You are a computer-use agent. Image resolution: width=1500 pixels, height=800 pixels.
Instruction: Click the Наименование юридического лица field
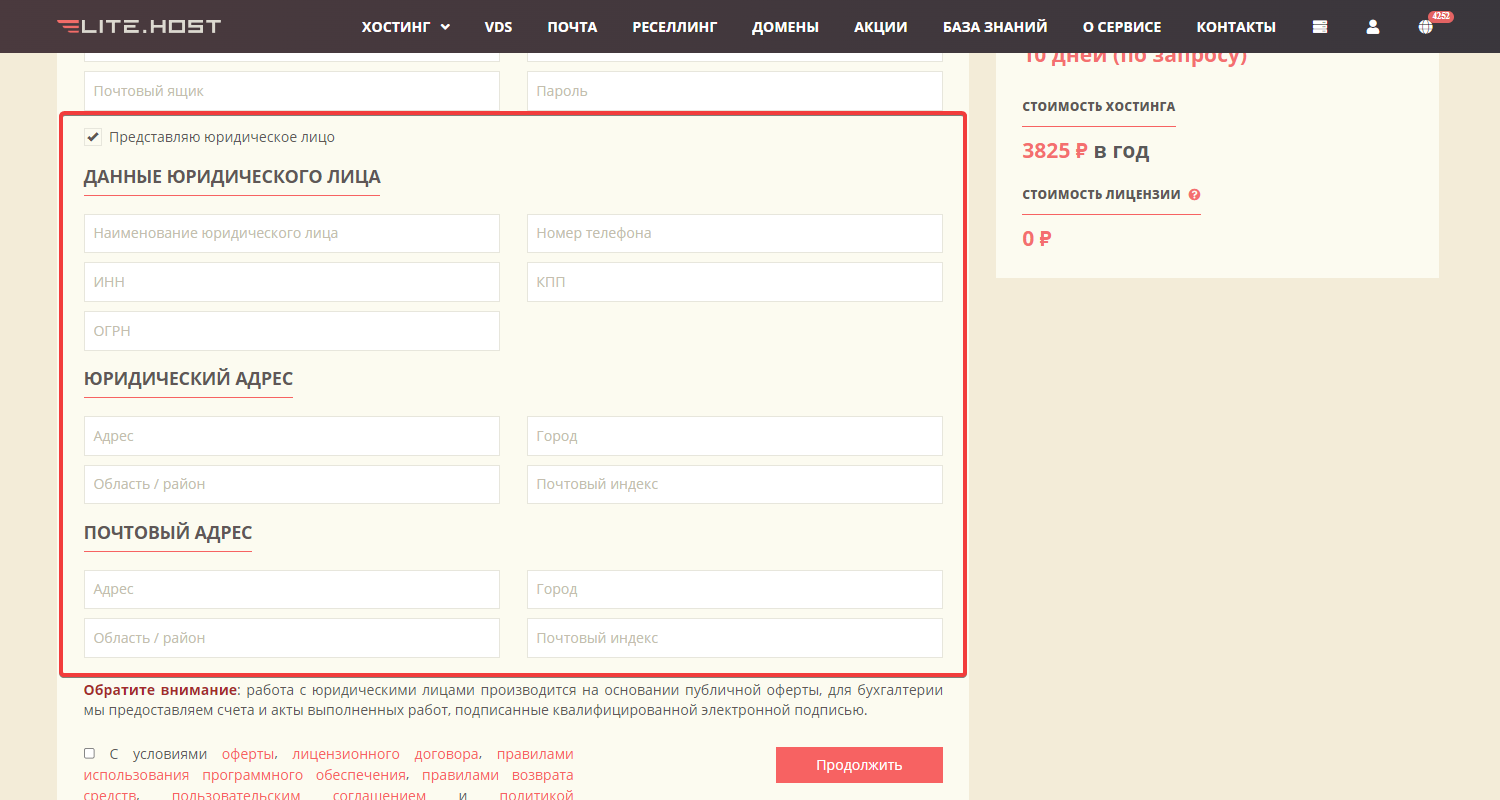pos(292,233)
